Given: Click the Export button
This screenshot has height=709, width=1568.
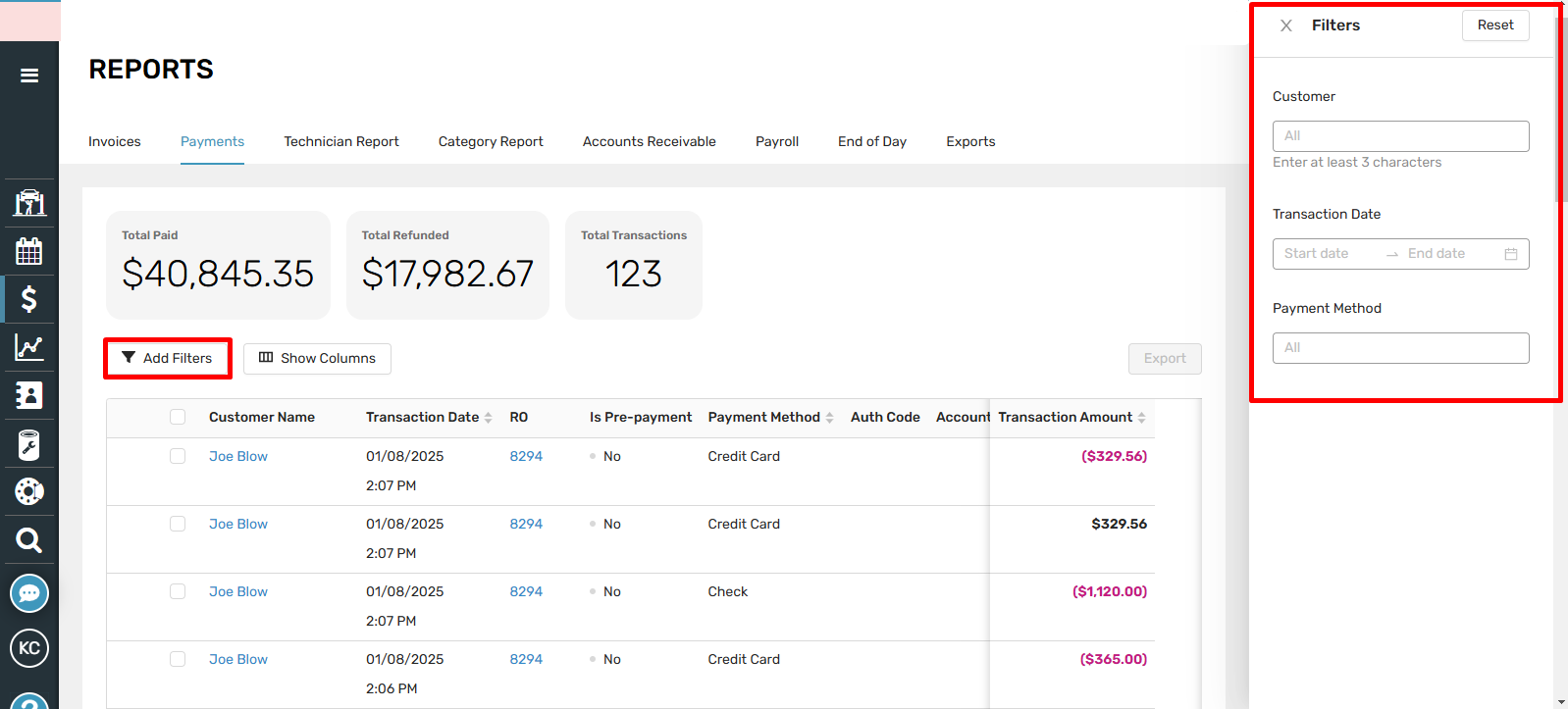Looking at the screenshot, I should (x=1165, y=359).
